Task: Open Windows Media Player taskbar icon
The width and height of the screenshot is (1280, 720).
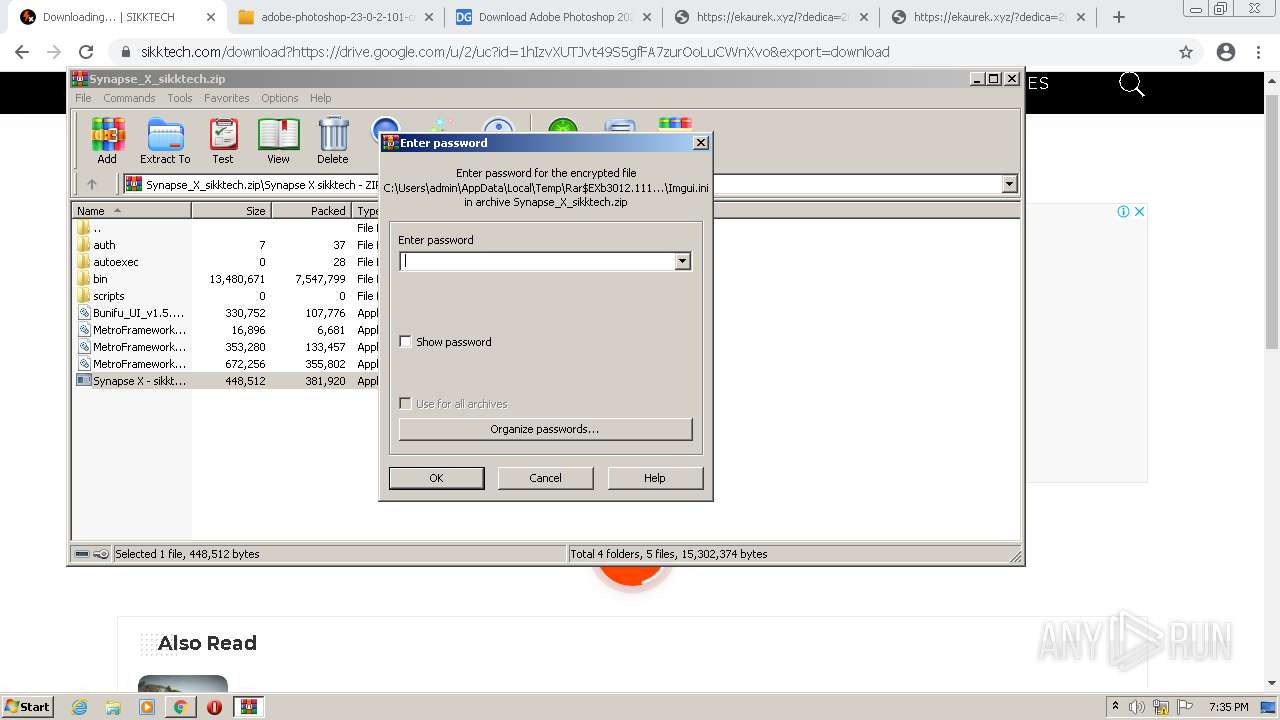Action: coord(147,707)
